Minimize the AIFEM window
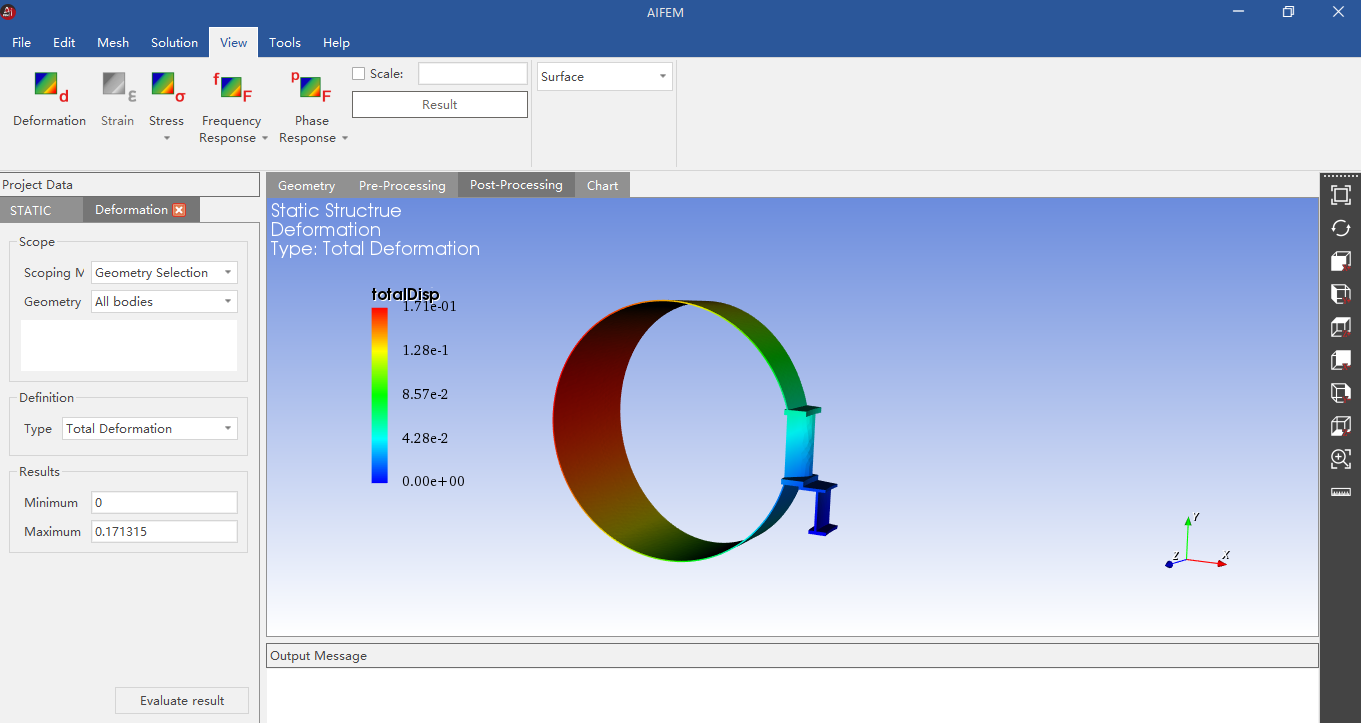Viewport: 1361px width, 723px height. (x=1238, y=13)
